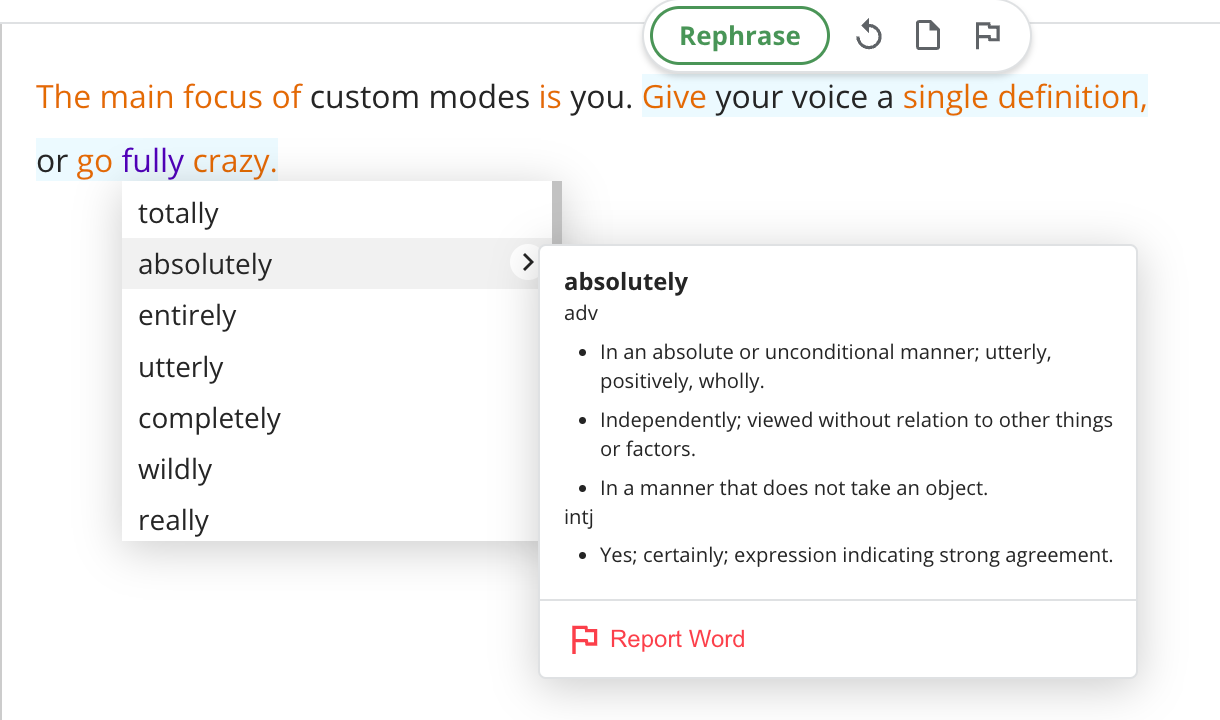Click the orange word "Give" in the sentence

pos(674,97)
